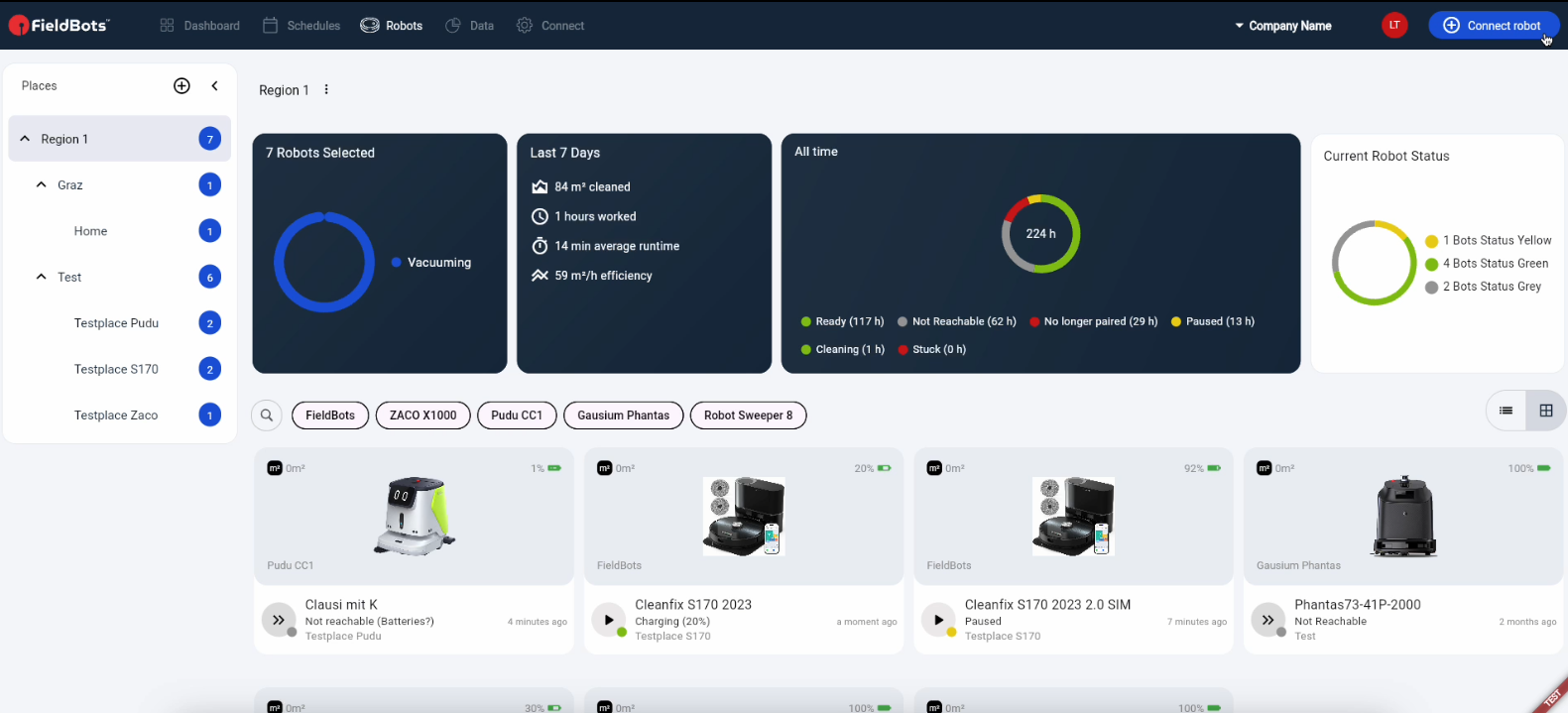Open Clausi mit K robot name
The height and width of the screenshot is (713, 1568).
[341, 605]
